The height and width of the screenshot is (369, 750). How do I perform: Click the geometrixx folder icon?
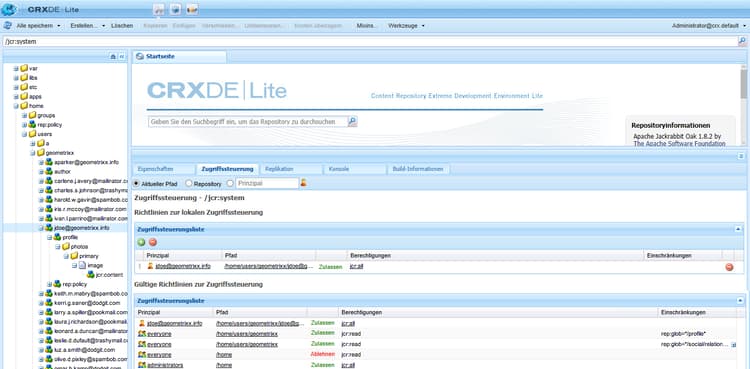click(x=41, y=153)
